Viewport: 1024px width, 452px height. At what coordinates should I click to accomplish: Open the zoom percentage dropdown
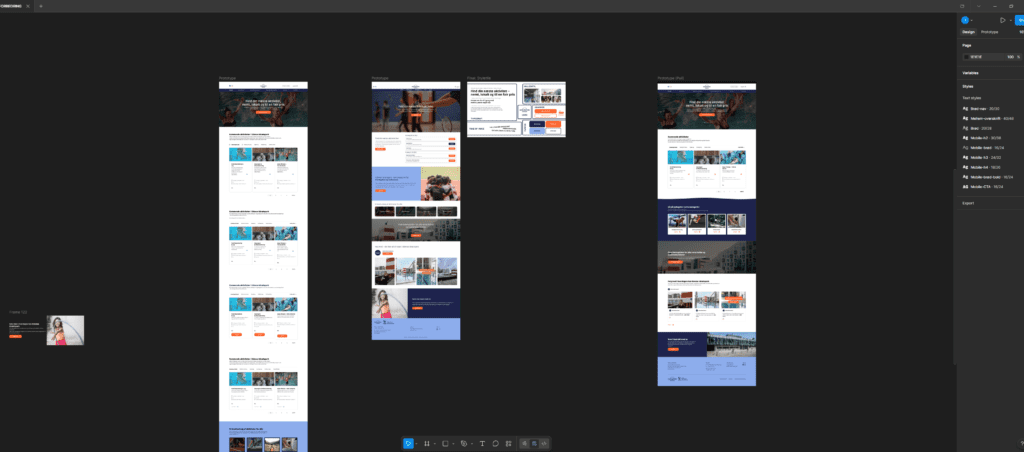pyautogui.click(x=1021, y=31)
